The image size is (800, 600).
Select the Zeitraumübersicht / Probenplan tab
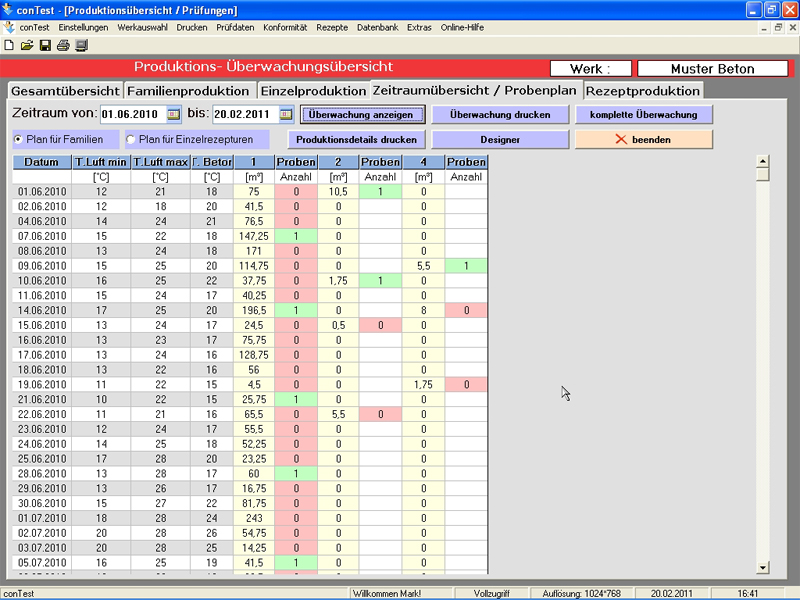(474, 90)
